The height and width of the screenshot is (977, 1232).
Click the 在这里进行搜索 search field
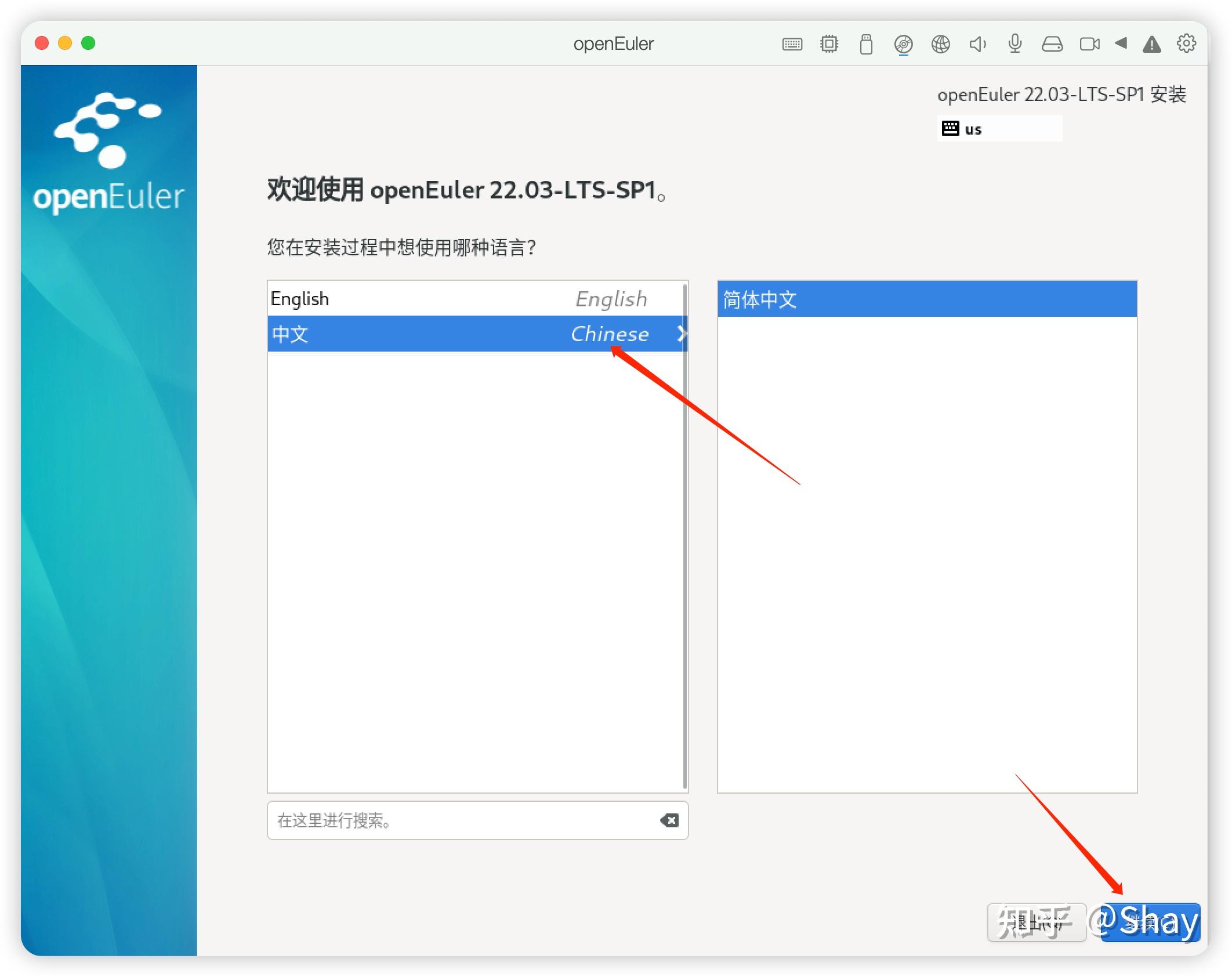tap(464, 820)
